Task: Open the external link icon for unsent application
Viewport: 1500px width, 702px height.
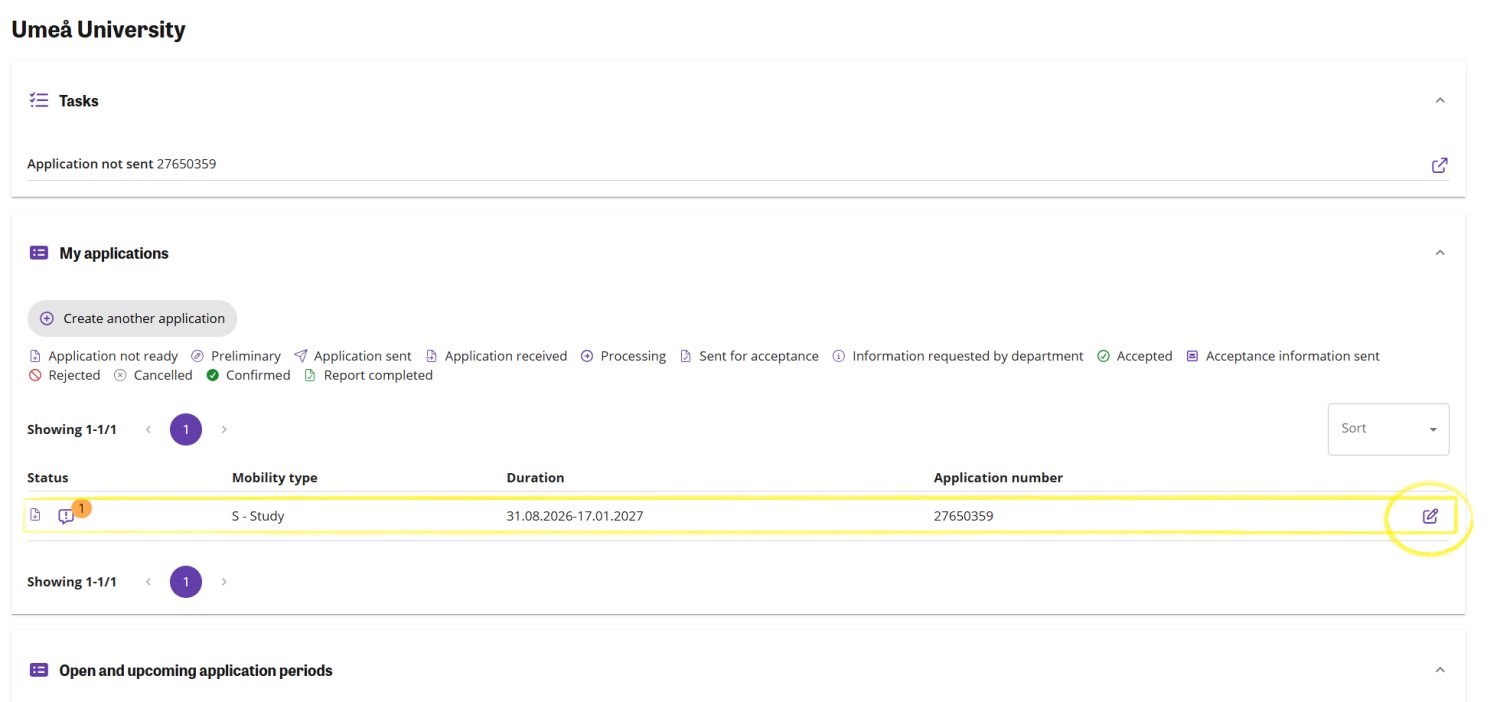Action: pyautogui.click(x=1439, y=165)
